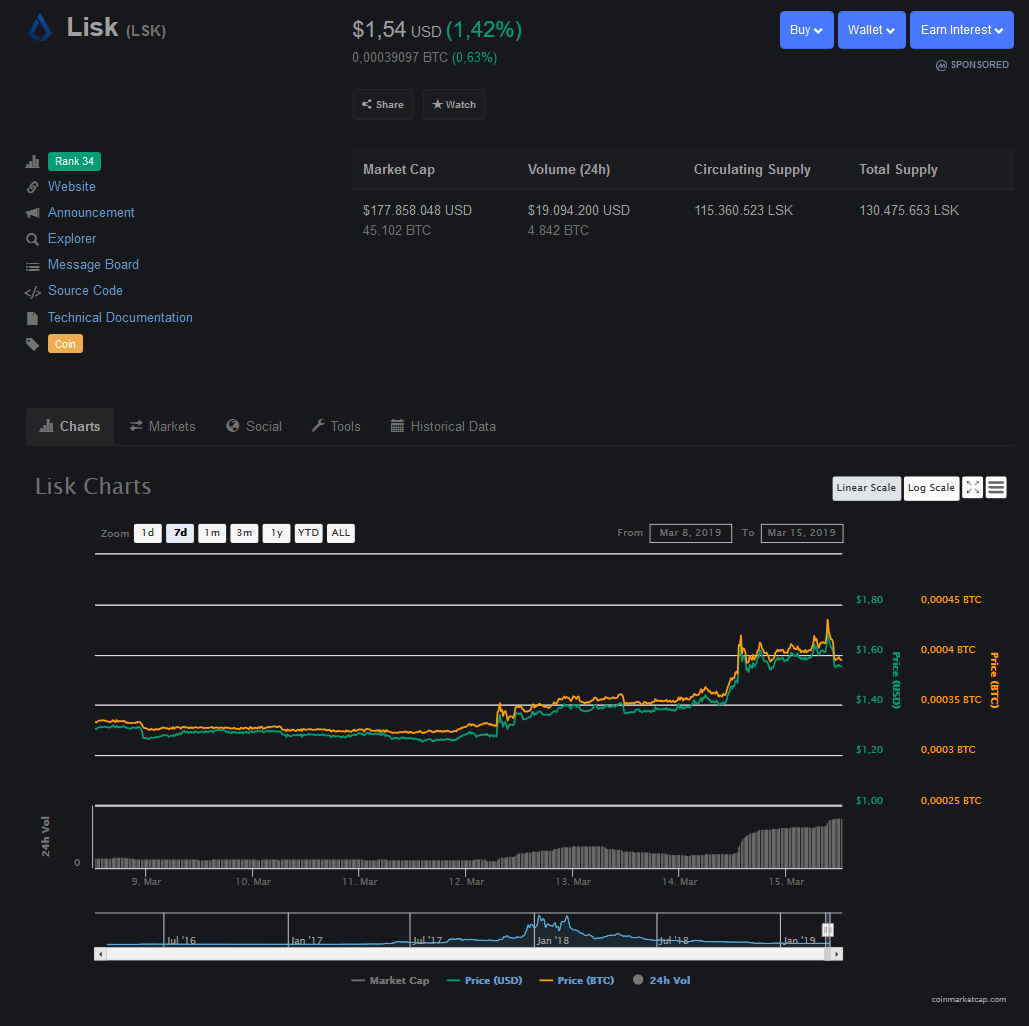Open the Source Code link
This screenshot has width=1029, height=1026.
85,290
